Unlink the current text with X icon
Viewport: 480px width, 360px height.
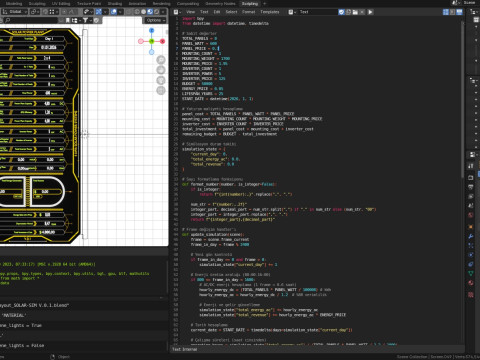click(x=362, y=12)
